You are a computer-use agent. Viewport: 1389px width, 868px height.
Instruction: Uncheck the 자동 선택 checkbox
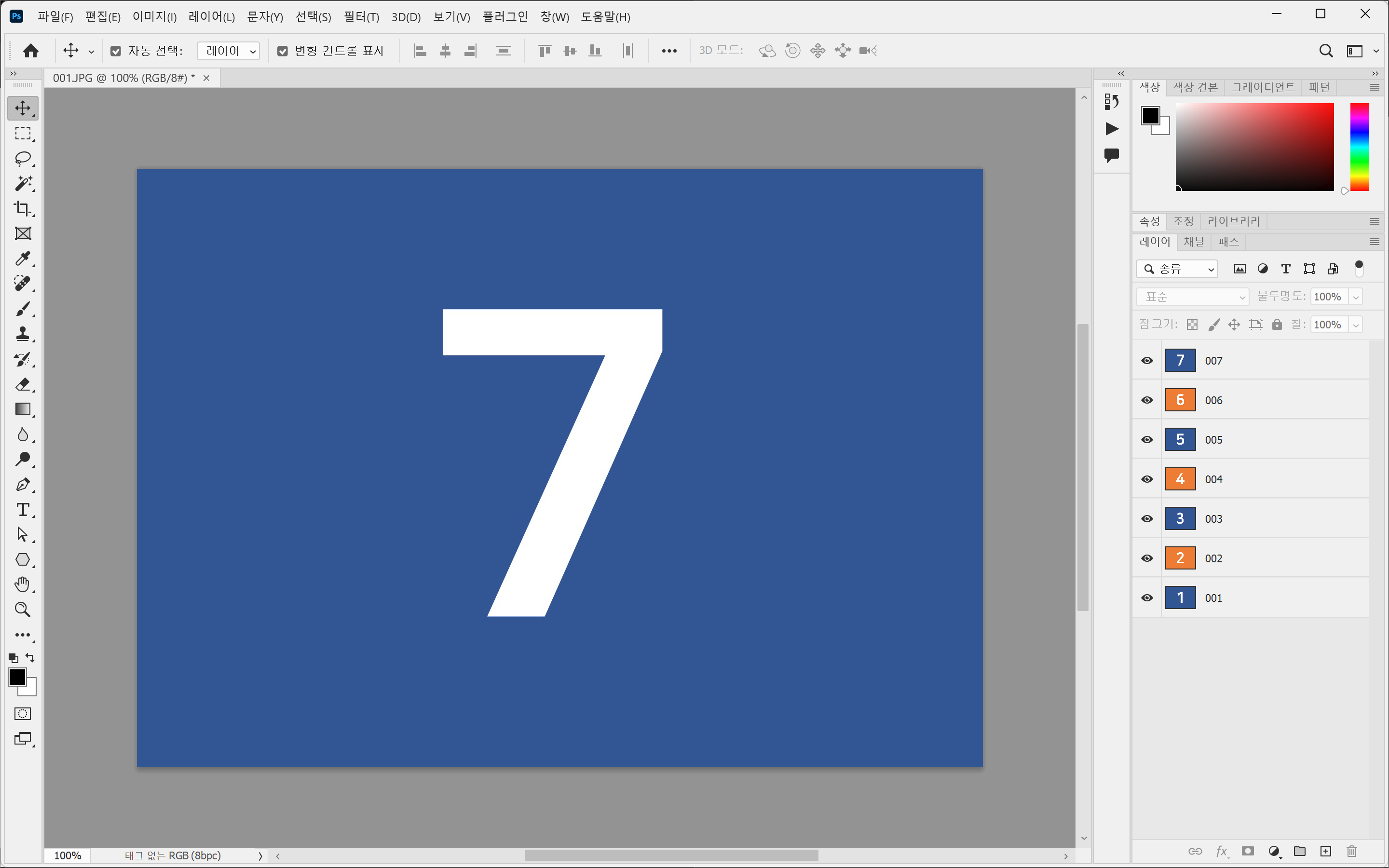coord(116,51)
